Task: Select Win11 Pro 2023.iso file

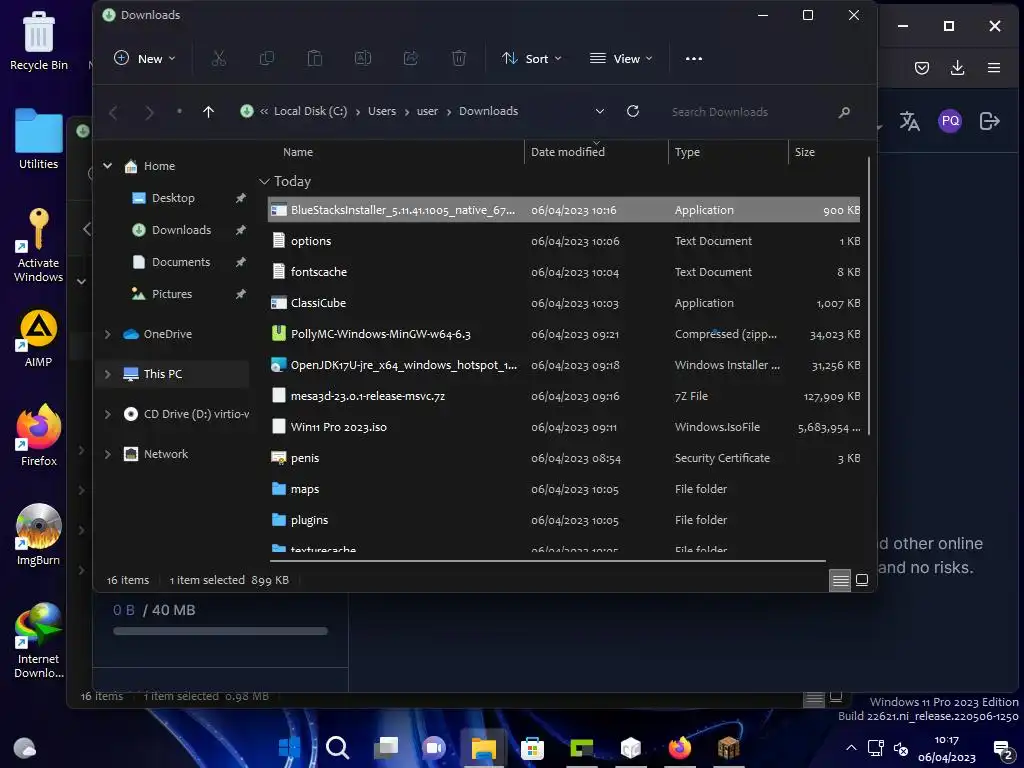Action: pos(564,426)
